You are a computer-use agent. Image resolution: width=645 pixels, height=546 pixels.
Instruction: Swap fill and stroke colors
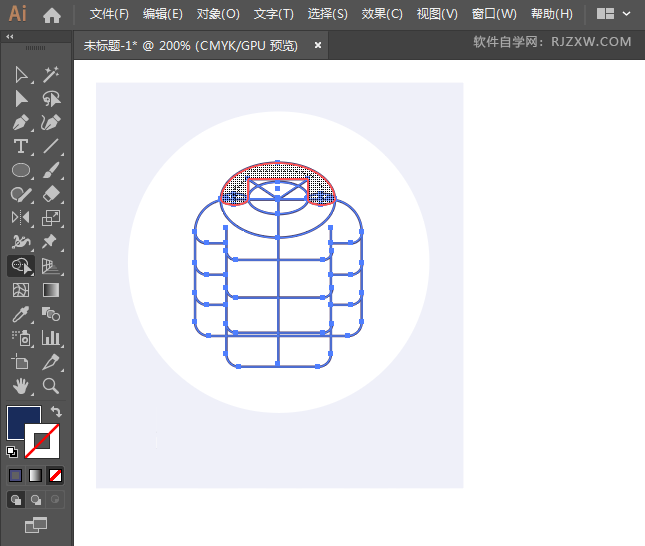[x=57, y=411]
